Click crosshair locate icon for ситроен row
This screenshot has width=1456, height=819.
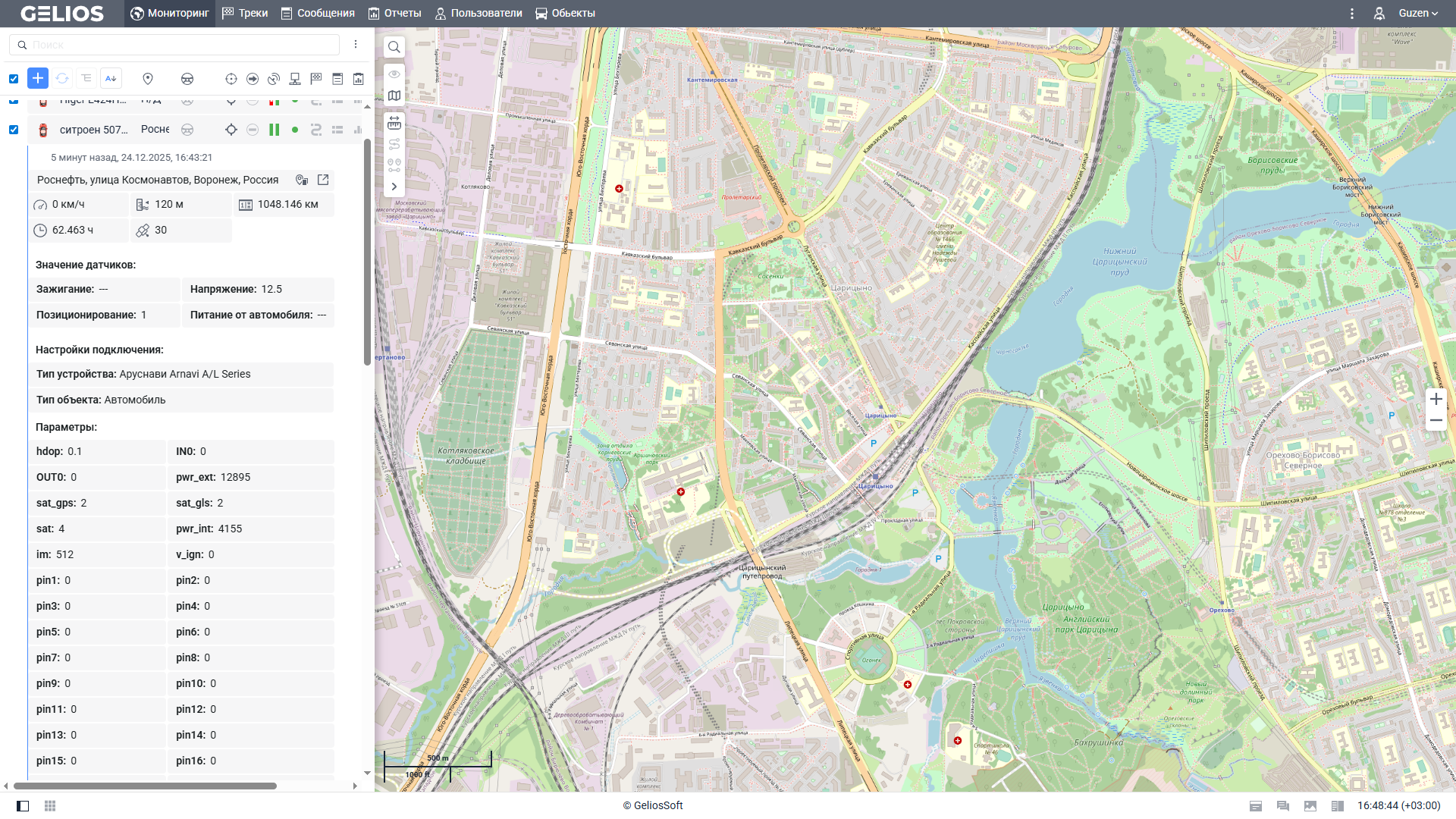coord(231,130)
